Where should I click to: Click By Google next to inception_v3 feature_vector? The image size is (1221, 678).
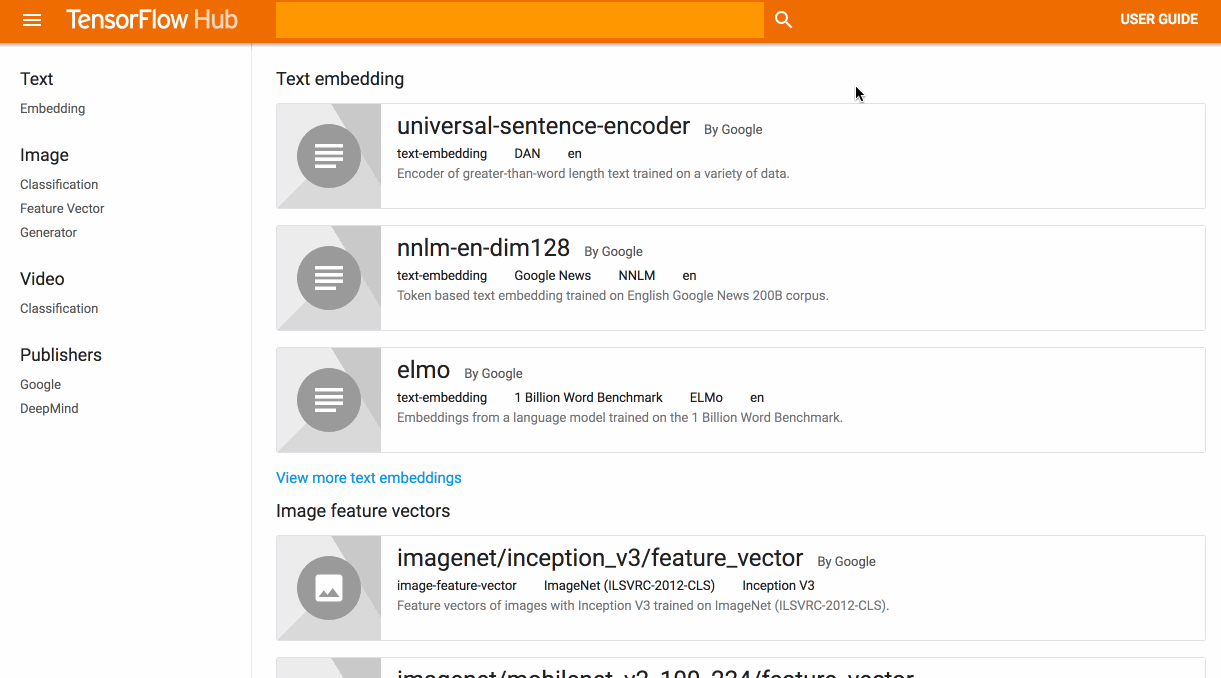[846, 561]
